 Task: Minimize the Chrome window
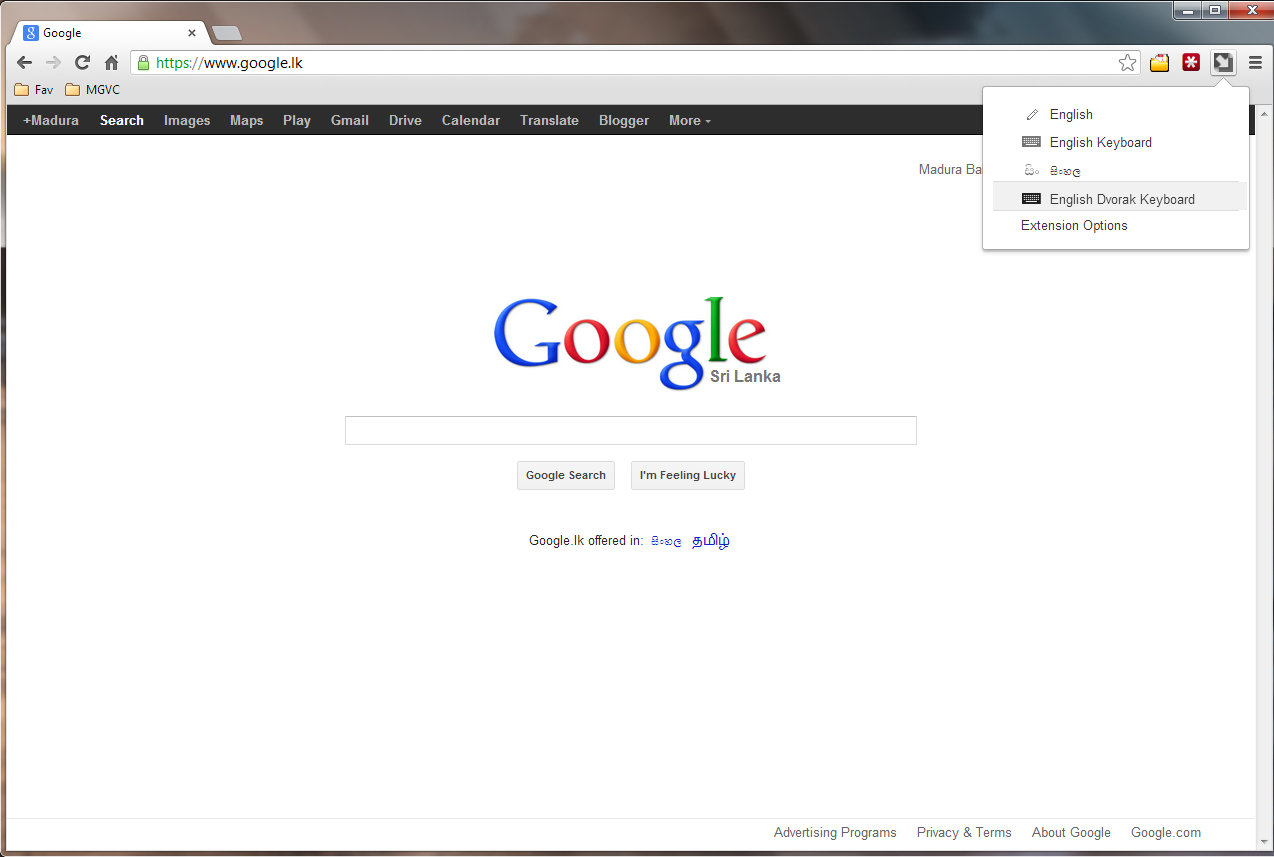(1188, 11)
